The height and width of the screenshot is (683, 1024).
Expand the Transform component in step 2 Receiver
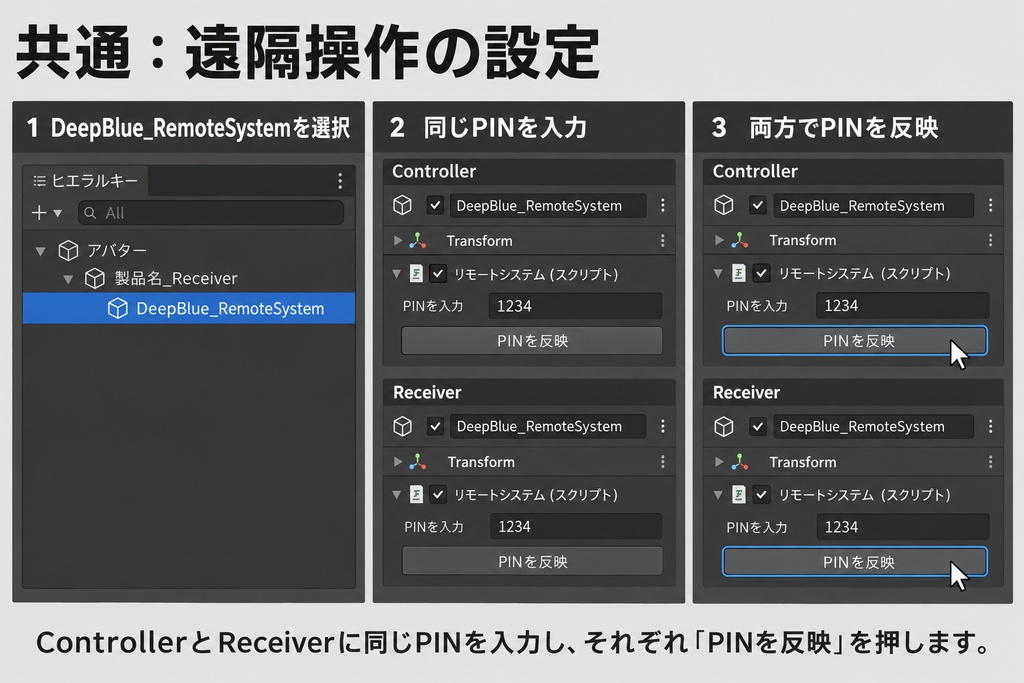pos(398,462)
